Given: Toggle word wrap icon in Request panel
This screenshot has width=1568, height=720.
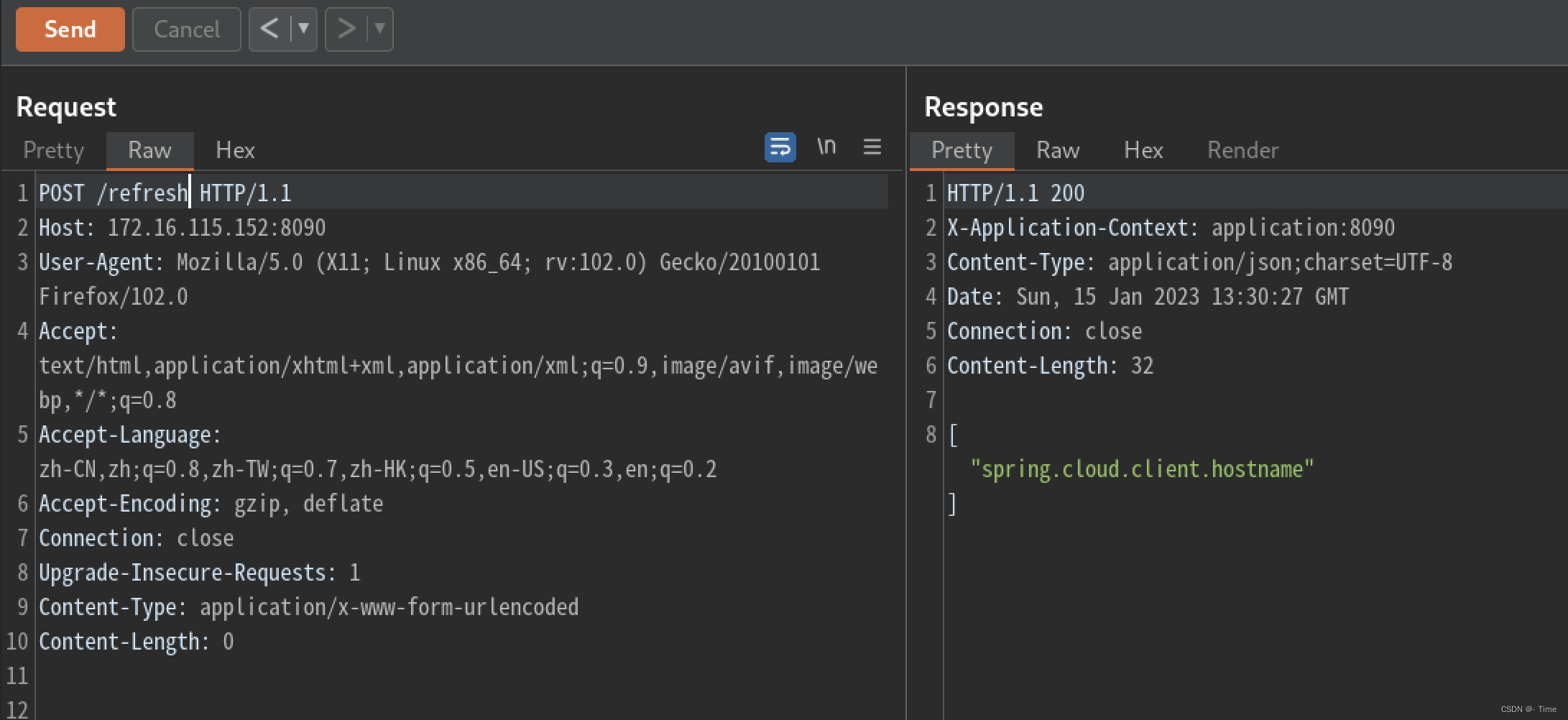Looking at the screenshot, I should 780,147.
